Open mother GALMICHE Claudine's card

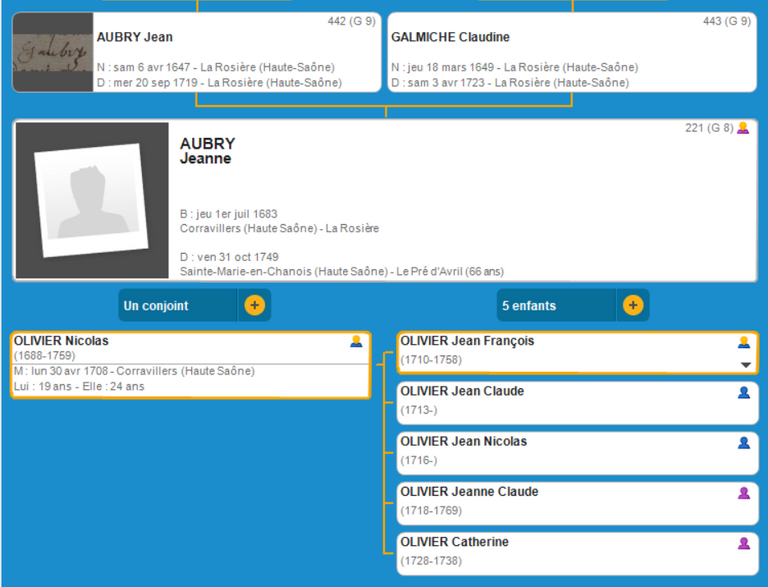571,52
